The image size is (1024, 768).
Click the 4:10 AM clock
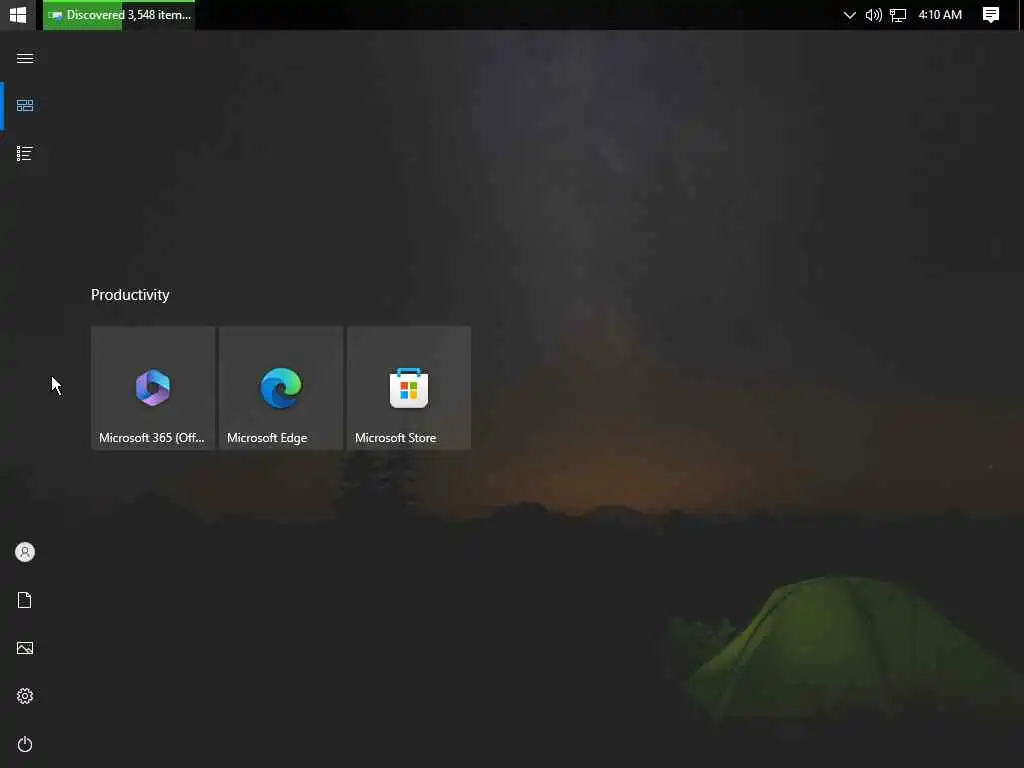(x=940, y=14)
